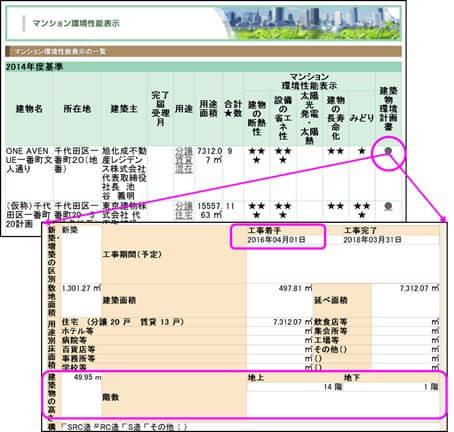
Task: Click the 階数 label
Action: click(111, 397)
